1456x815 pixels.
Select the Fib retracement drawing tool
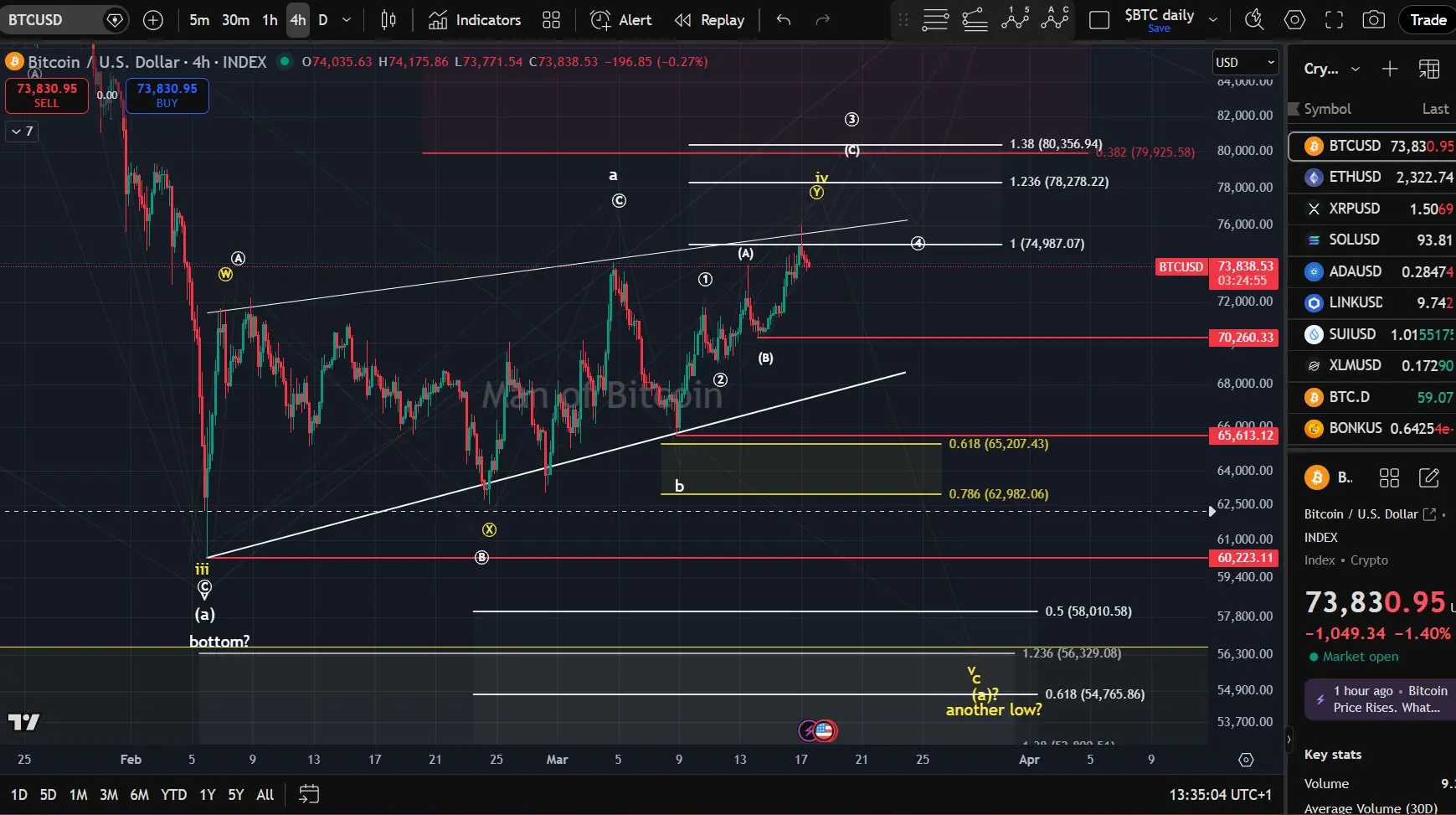pyautogui.click(x=934, y=19)
